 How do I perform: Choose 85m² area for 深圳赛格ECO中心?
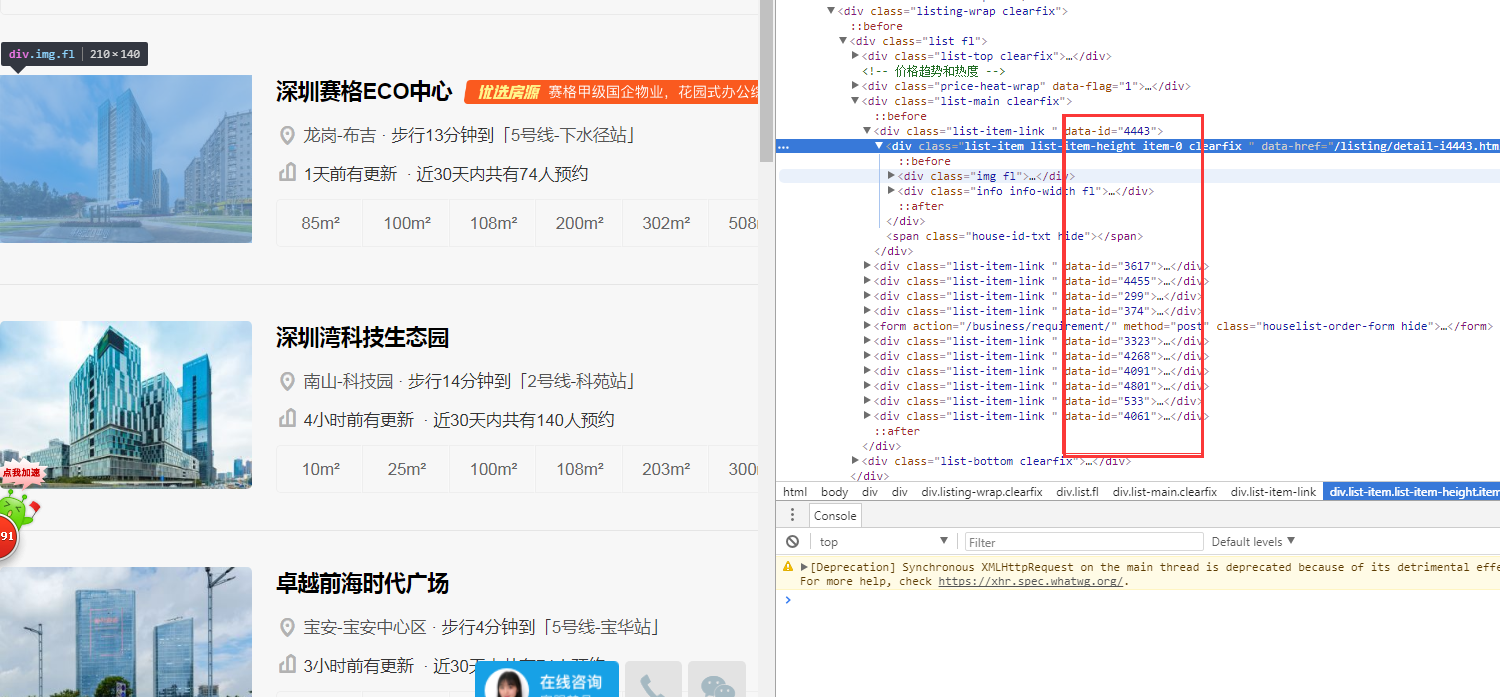point(320,223)
